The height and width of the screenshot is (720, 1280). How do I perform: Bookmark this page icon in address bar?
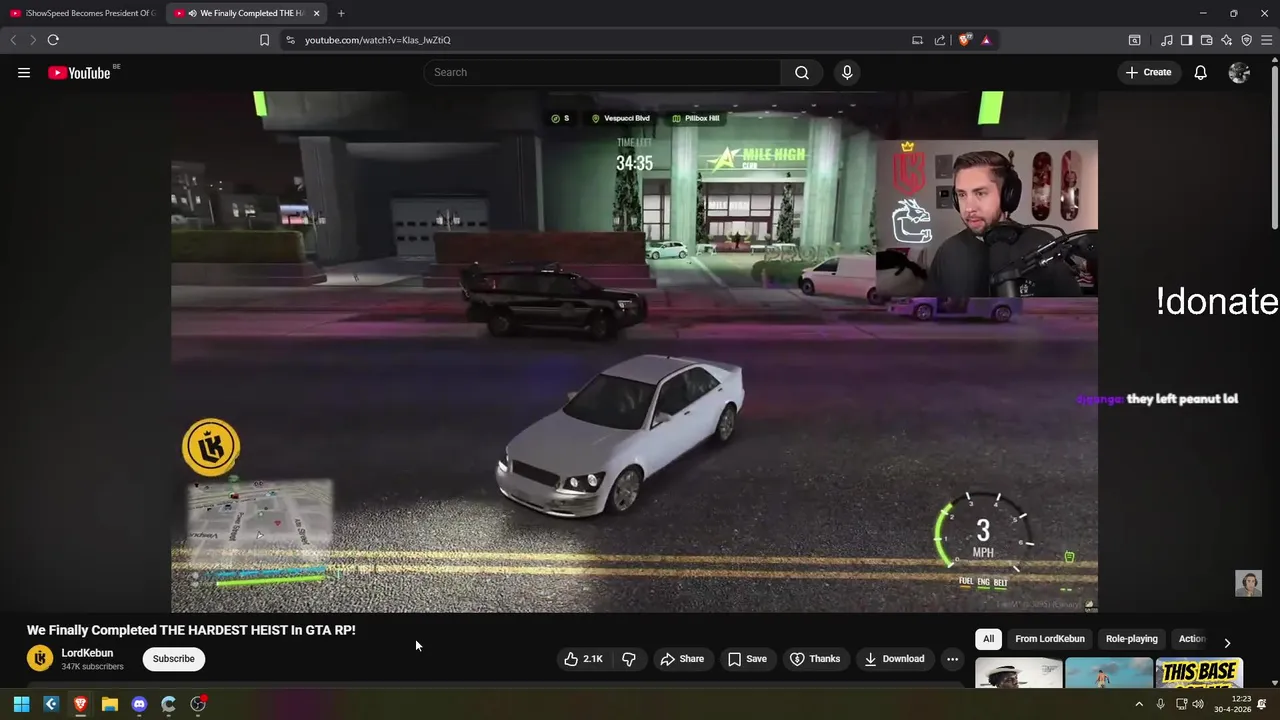click(x=264, y=40)
